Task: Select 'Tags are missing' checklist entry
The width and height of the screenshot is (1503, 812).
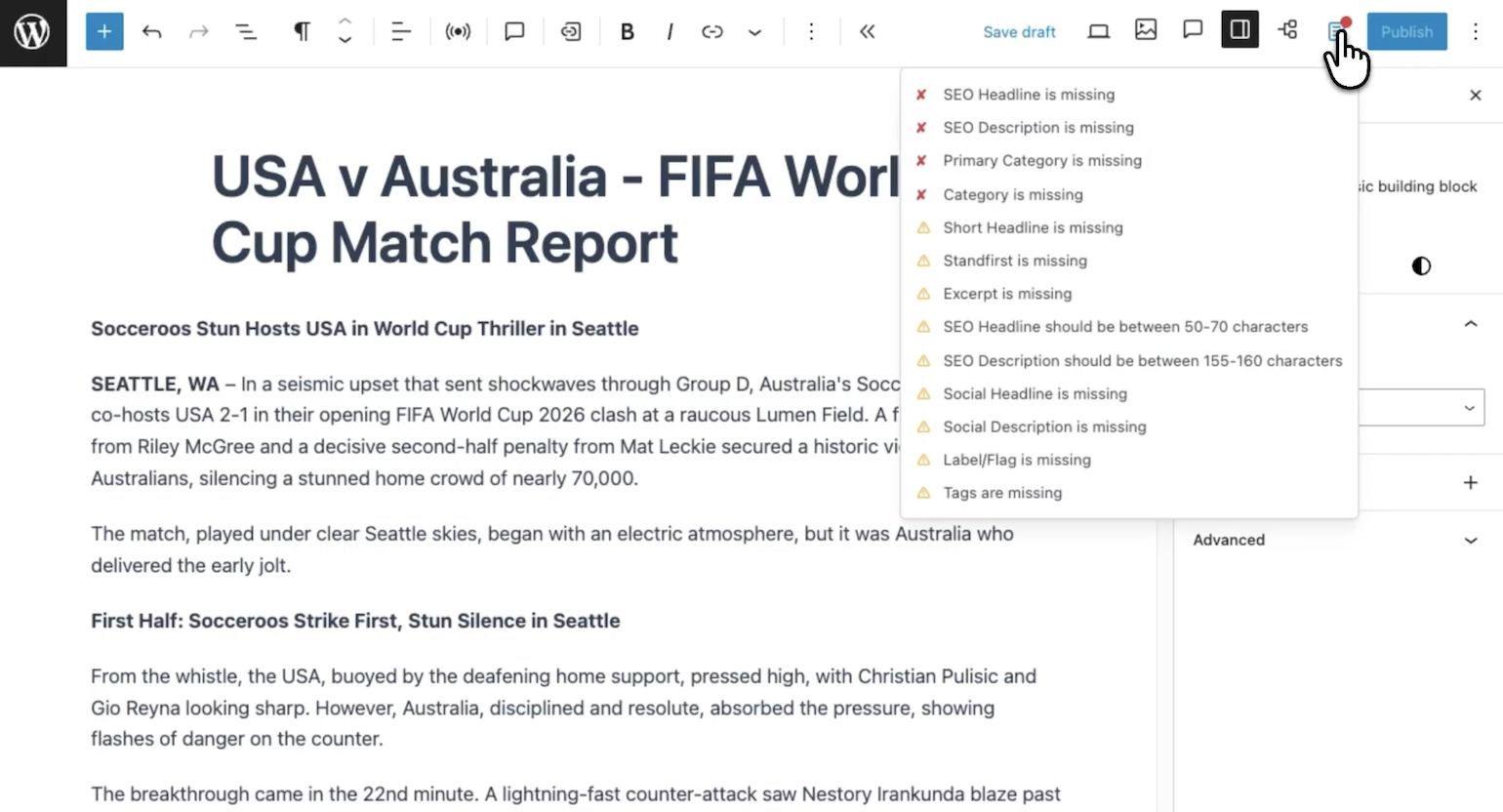Action: coord(1001,493)
